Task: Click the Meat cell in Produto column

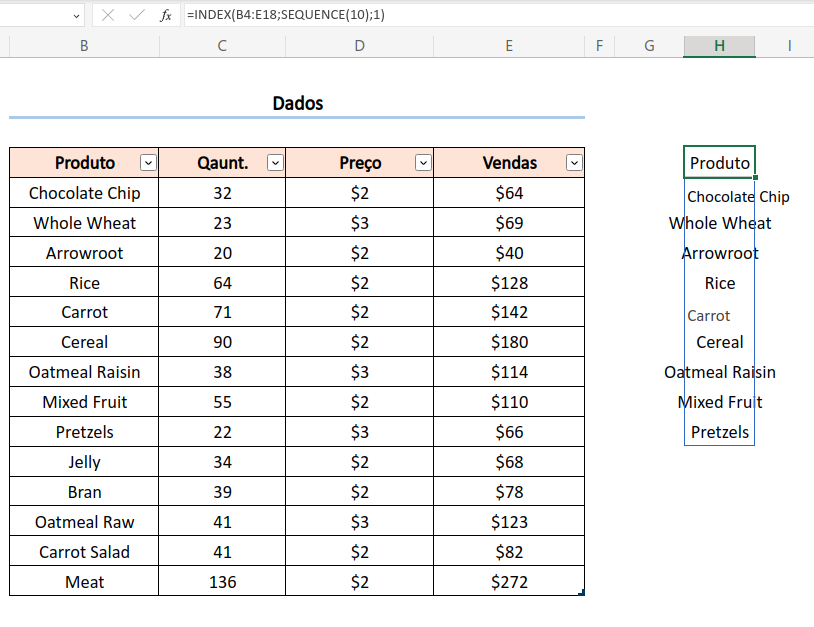Action: click(84, 581)
